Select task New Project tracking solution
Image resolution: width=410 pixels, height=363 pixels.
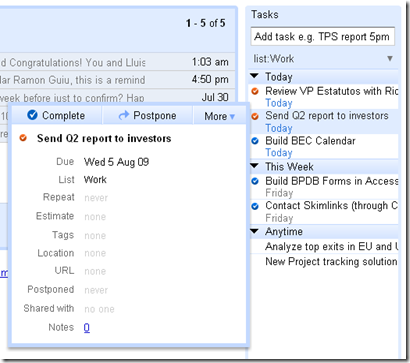point(331,261)
